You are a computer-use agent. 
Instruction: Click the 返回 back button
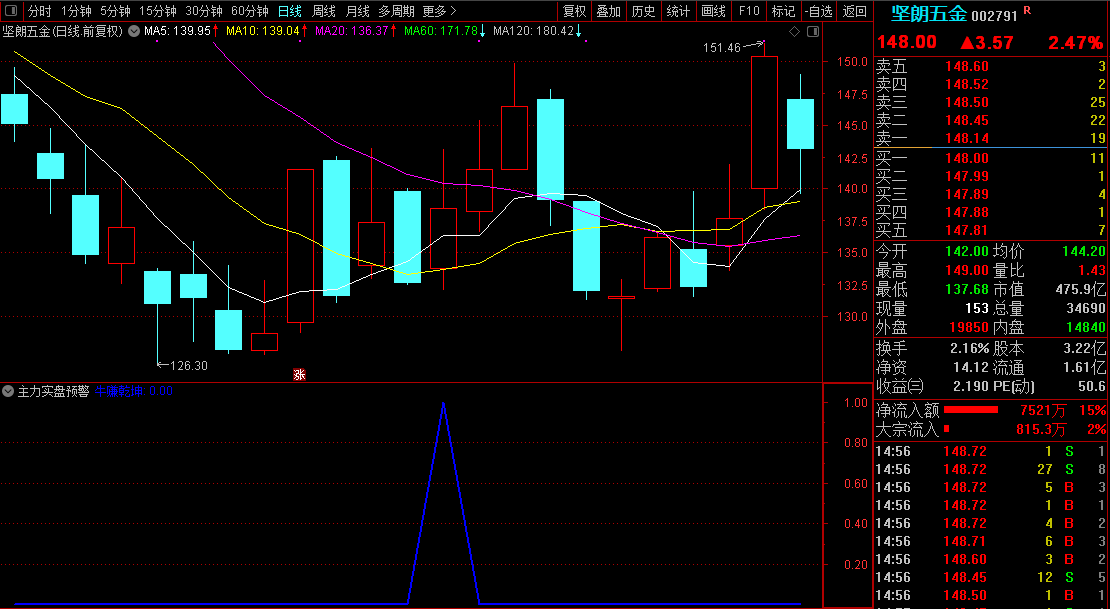(855, 11)
